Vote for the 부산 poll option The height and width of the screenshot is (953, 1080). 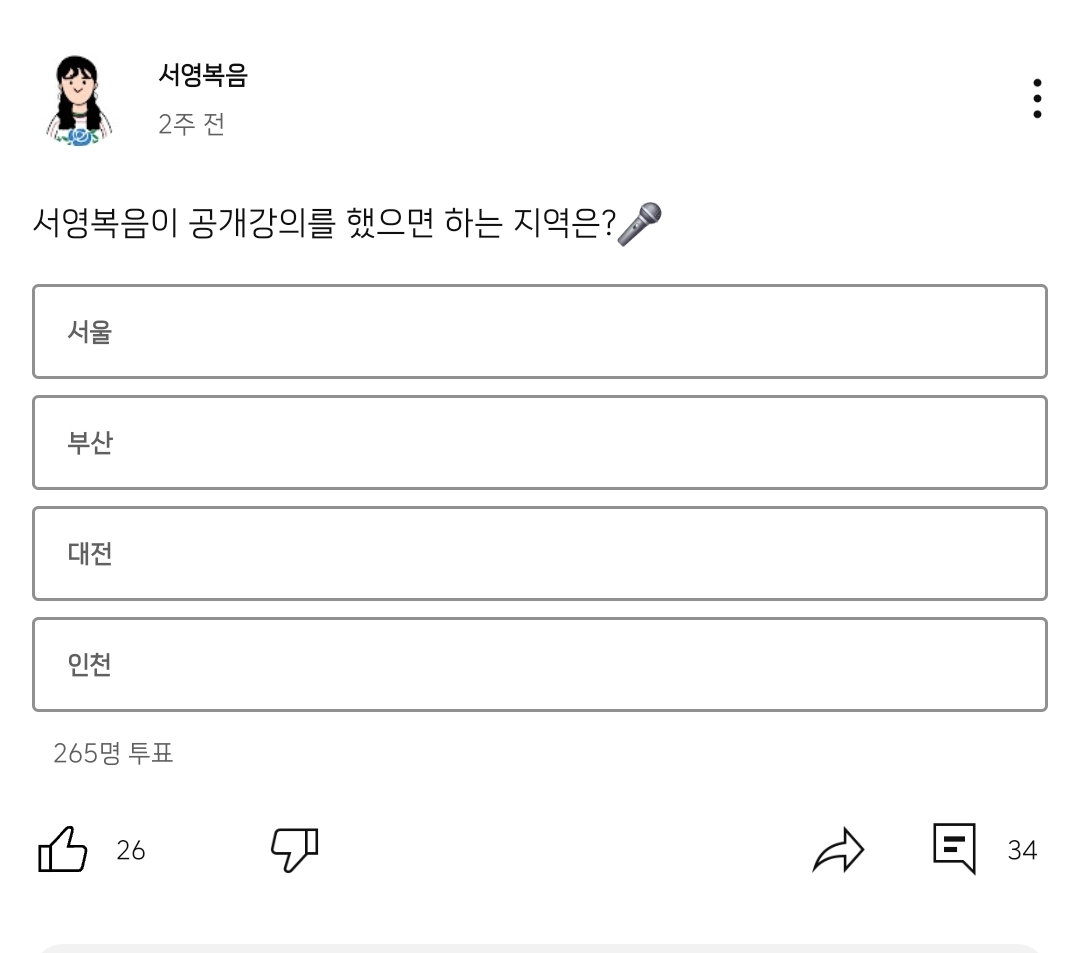[540, 443]
